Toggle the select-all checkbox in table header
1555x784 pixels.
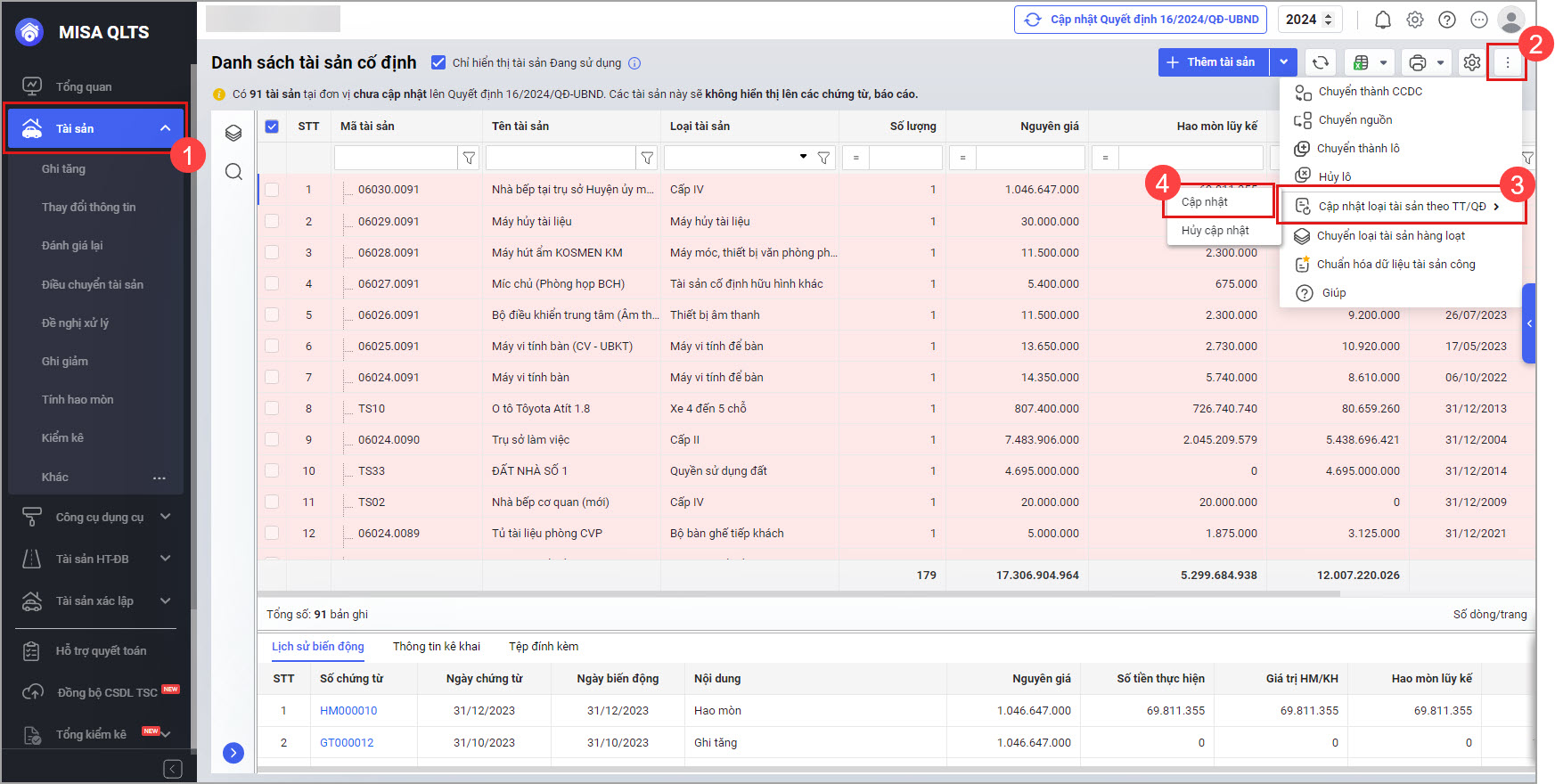coord(273,127)
